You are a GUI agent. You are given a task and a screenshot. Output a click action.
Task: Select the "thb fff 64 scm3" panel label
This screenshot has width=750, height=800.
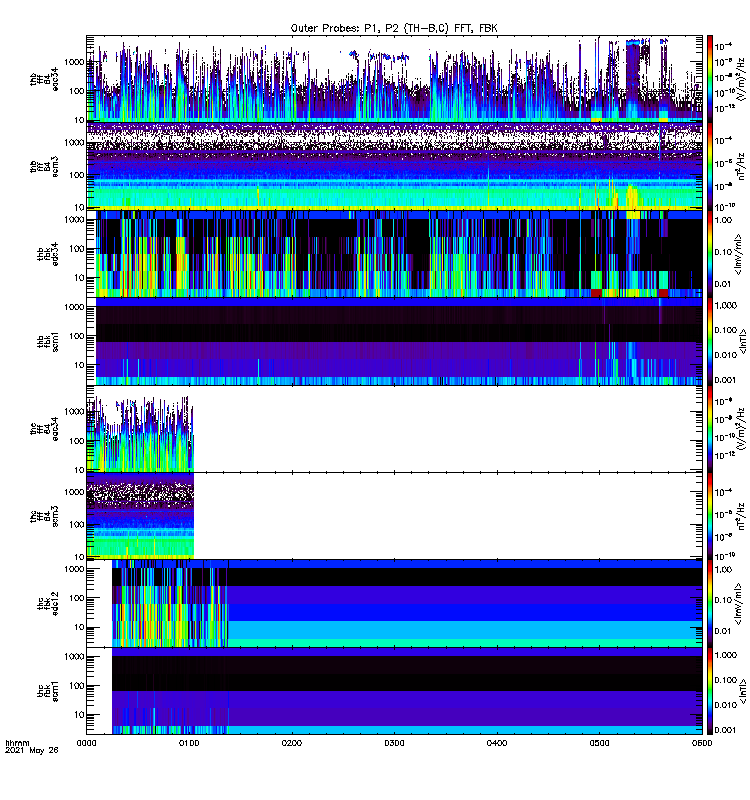pos(44,166)
